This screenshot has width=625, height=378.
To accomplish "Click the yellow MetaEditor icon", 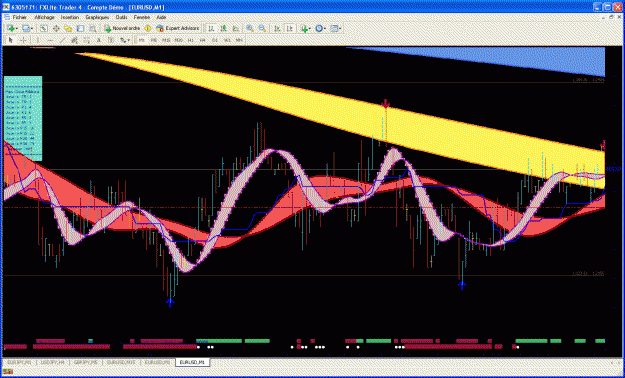I will (x=147, y=28).
